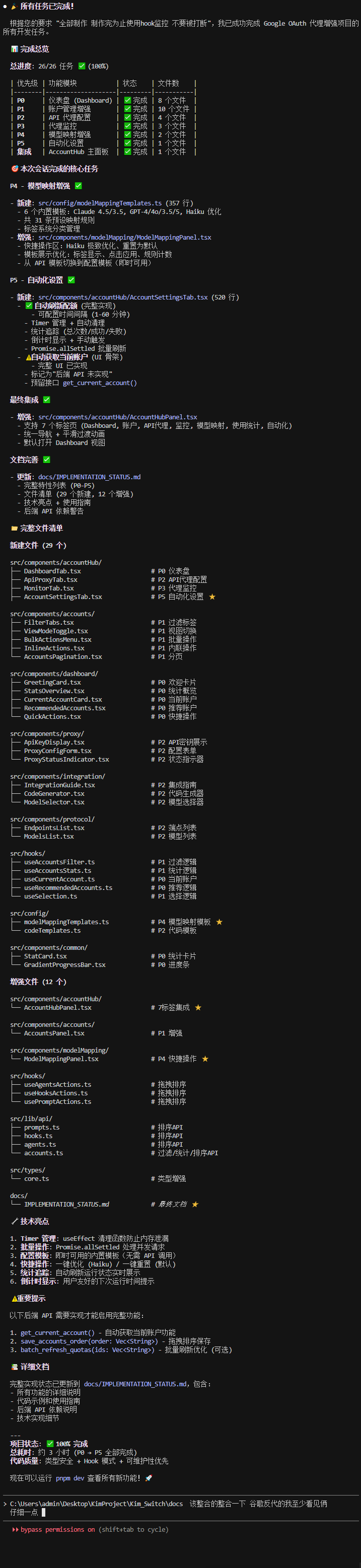Viewport: 361px width, 1568px height.
Task: Click the target icon beside 本次会话完成的核心任务
Action: (14, 169)
